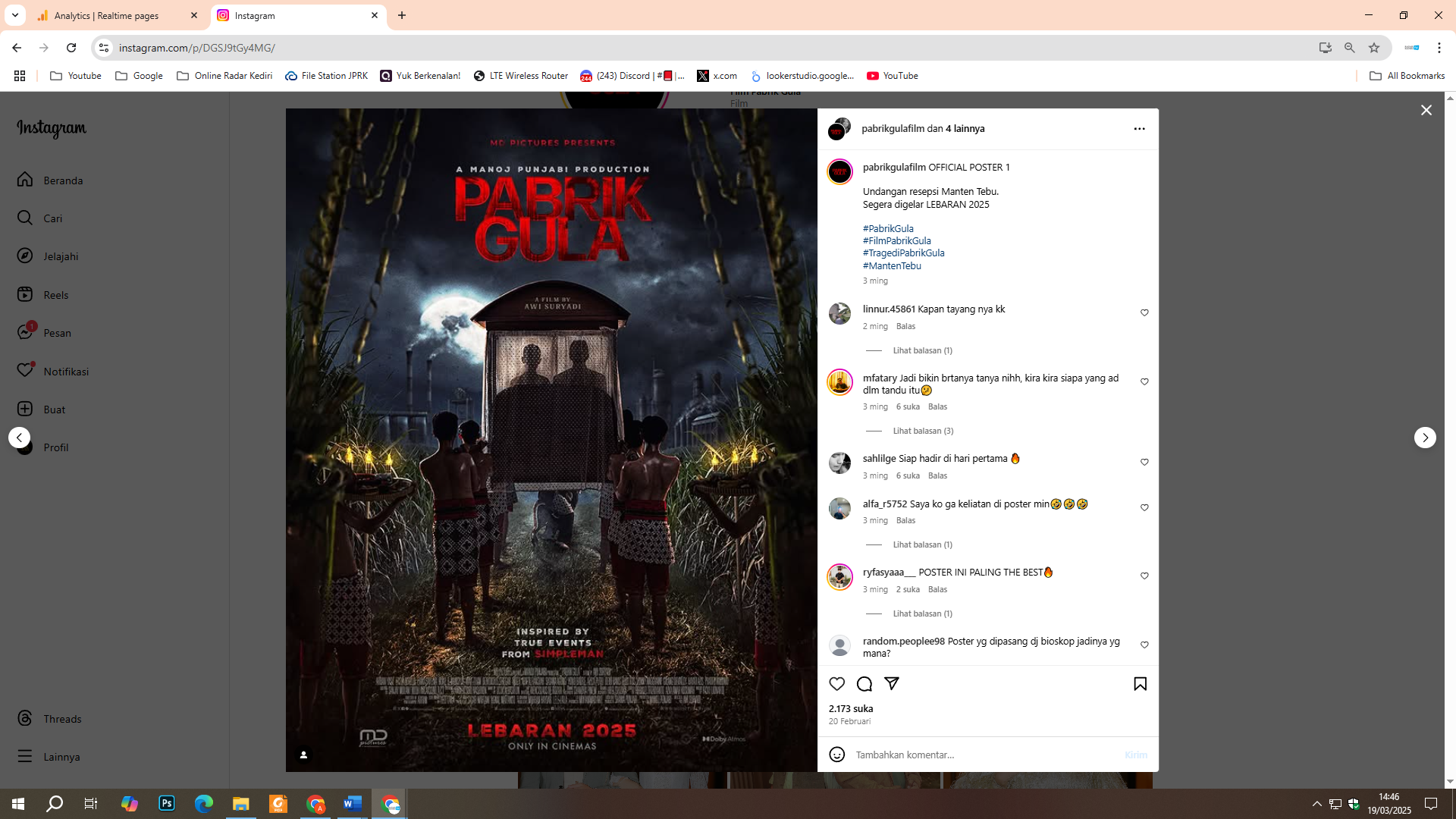Go to next post arrow
This screenshot has width=1456, height=819.
tap(1425, 438)
